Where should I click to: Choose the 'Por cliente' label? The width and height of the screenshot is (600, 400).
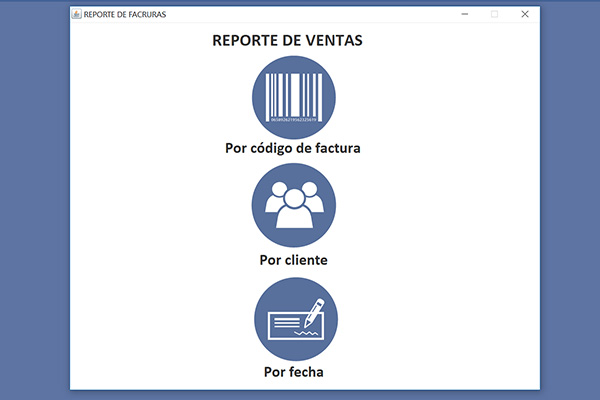pyautogui.click(x=293, y=260)
